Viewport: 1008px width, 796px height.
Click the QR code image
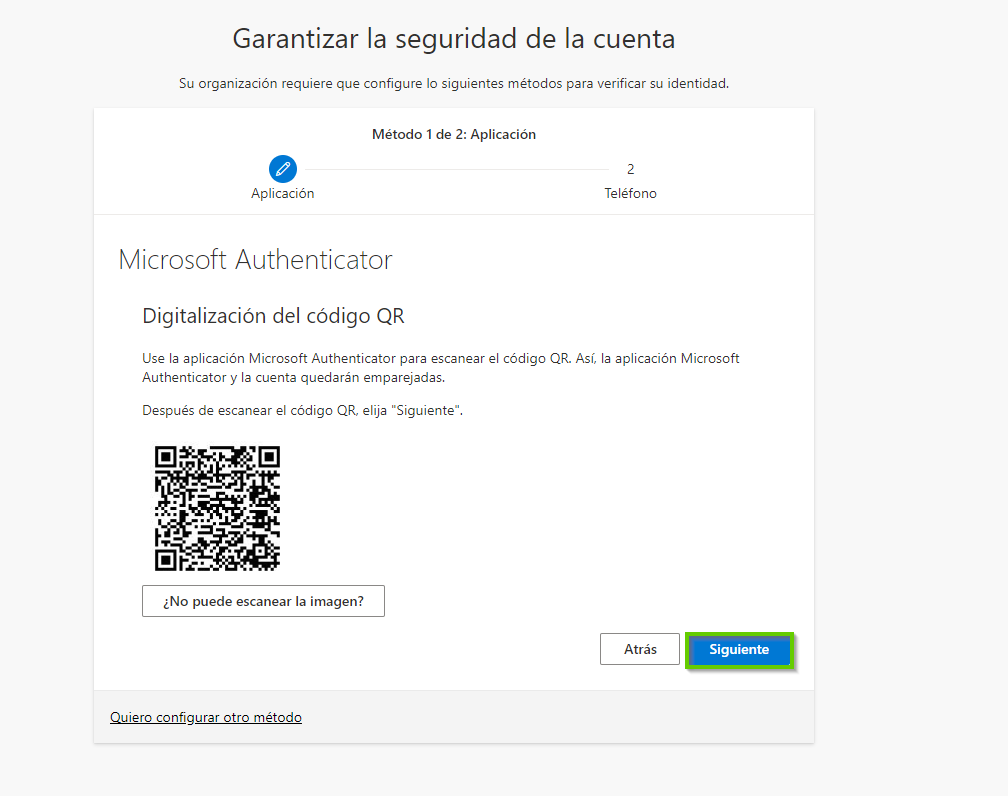pyautogui.click(x=217, y=508)
